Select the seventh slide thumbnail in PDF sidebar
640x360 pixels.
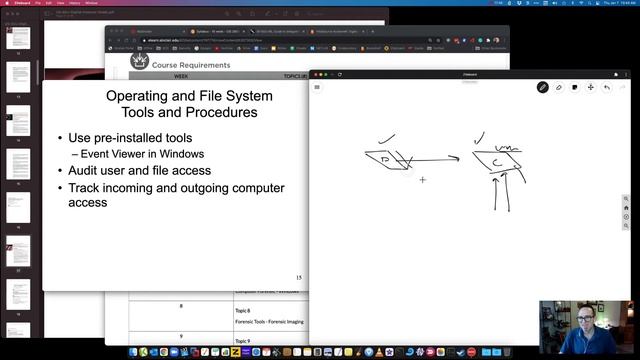click(x=18, y=295)
